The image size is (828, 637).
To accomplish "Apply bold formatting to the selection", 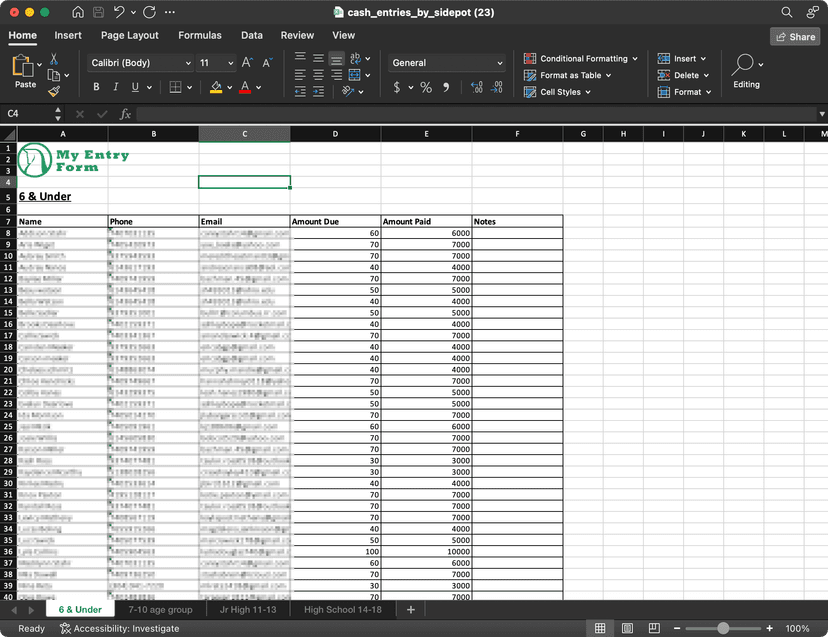I will [x=96, y=86].
